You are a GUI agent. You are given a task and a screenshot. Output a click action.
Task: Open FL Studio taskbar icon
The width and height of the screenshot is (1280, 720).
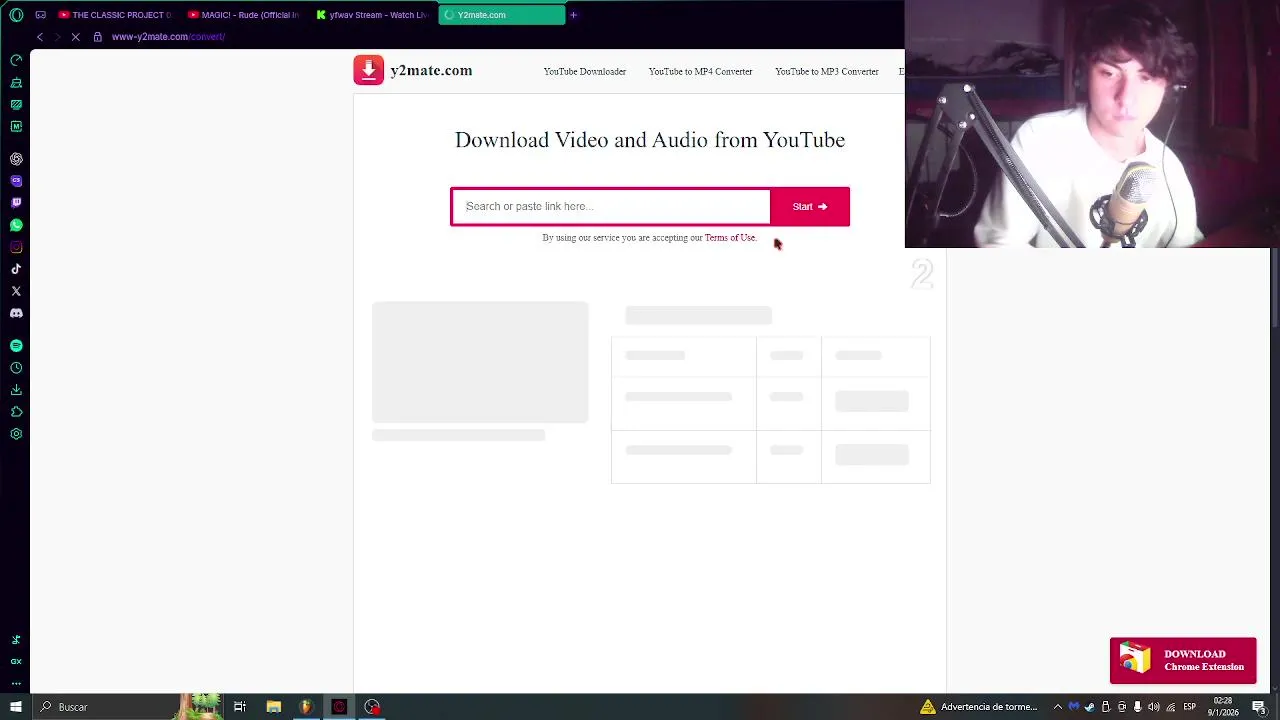306,707
